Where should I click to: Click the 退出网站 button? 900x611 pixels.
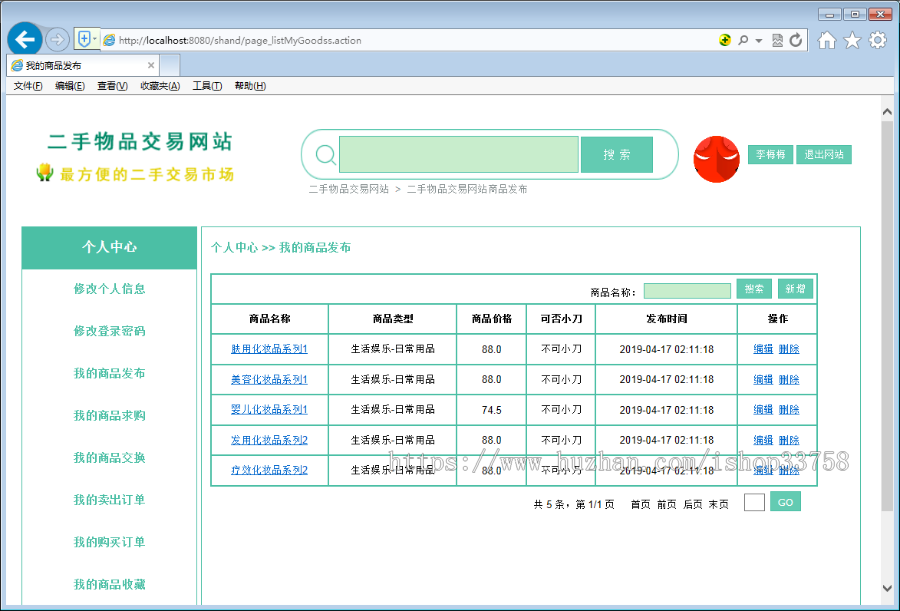(823, 154)
